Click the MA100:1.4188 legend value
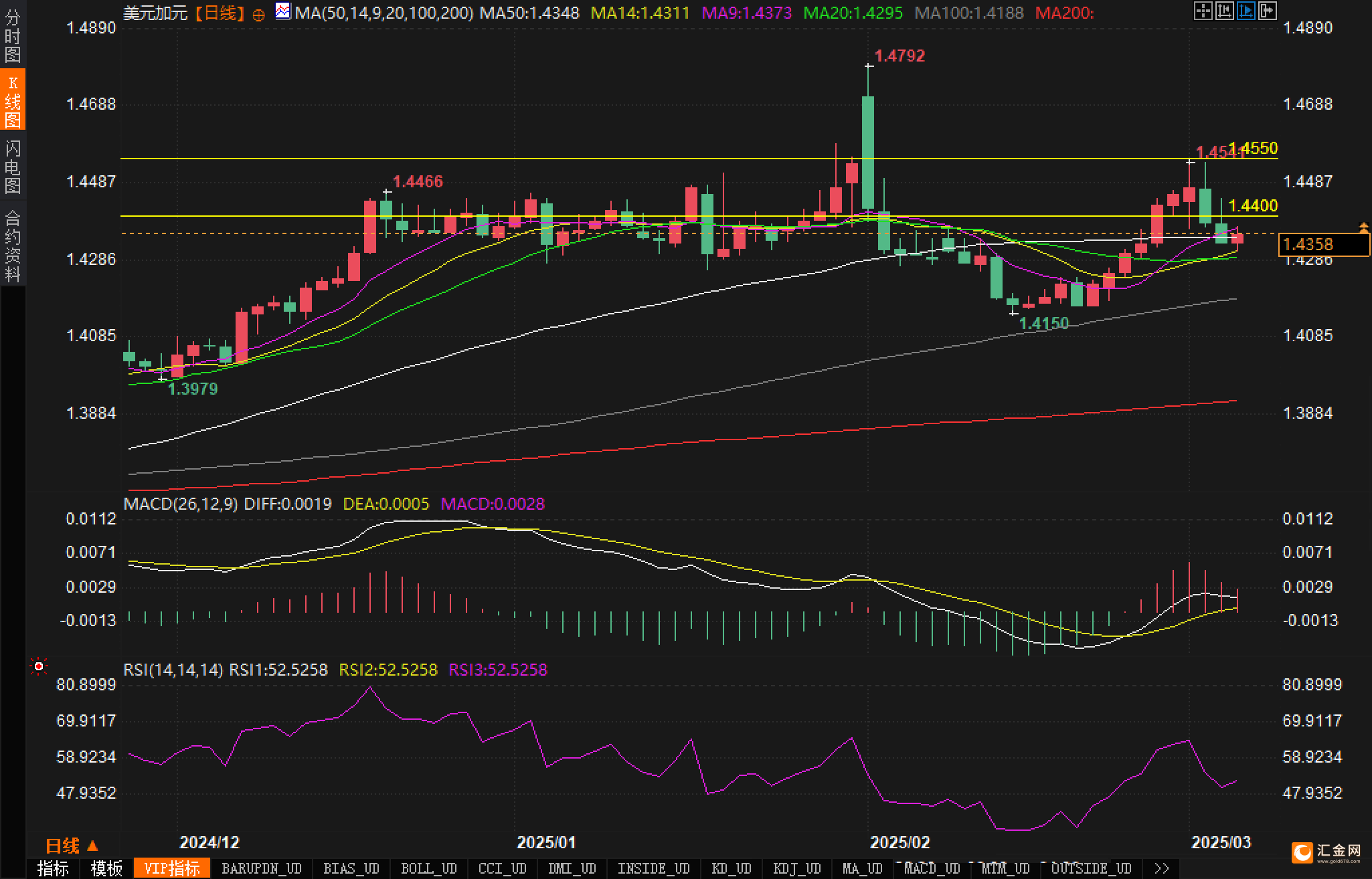Image resolution: width=1372 pixels, height=879 pixels. pos(968,13)
